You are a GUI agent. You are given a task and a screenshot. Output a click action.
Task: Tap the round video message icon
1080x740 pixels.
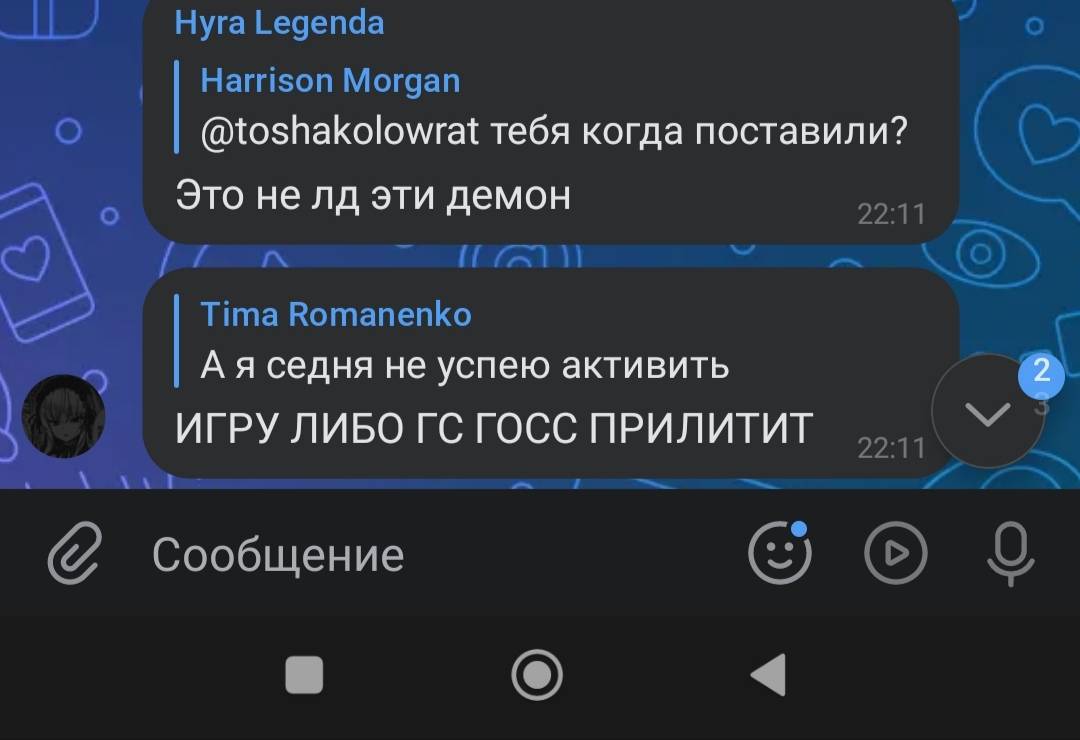[895, 553]
